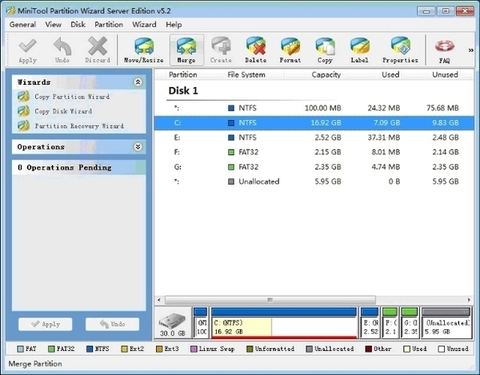The width and height of the screenshot is (480, 375).
Task: Open the Wizard menu
Action: tap(144, 25)
